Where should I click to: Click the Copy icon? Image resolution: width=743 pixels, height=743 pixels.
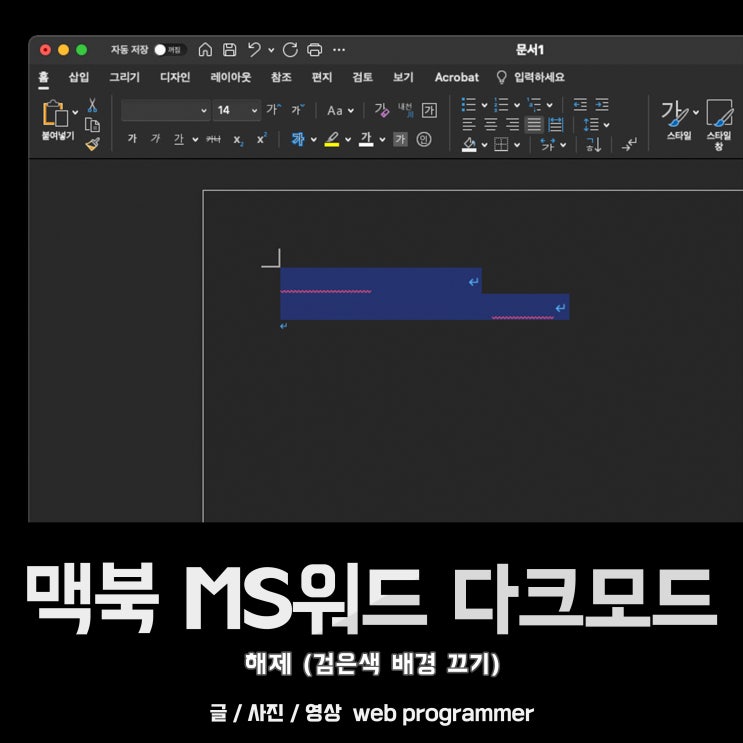click(x=92, y=125)
